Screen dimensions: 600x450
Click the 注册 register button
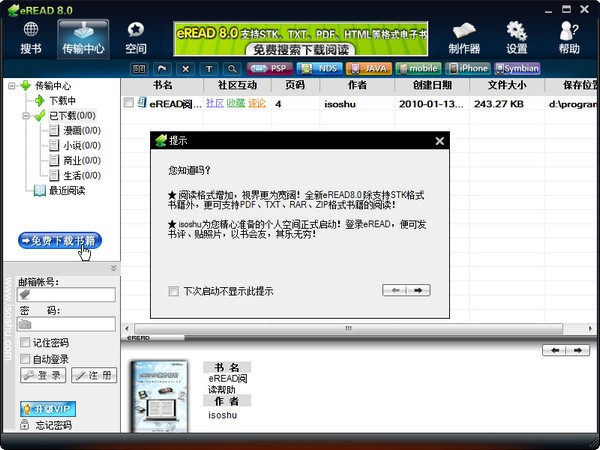coord(94,375)
